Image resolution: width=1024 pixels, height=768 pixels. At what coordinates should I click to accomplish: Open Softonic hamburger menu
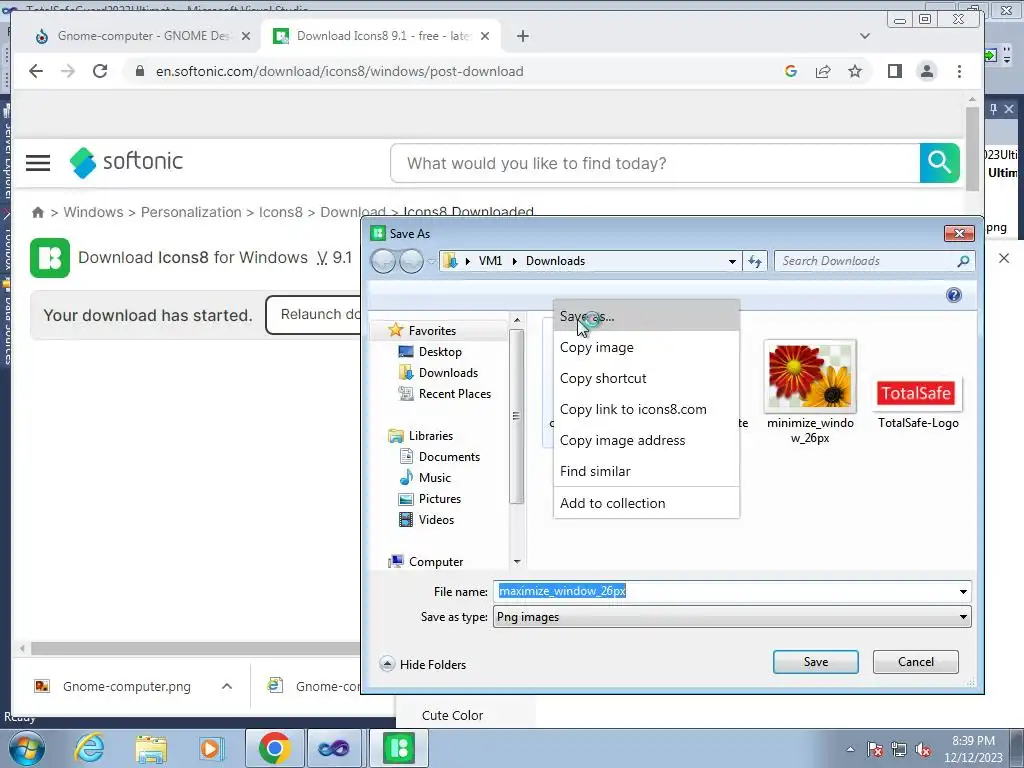click(38, 163)
